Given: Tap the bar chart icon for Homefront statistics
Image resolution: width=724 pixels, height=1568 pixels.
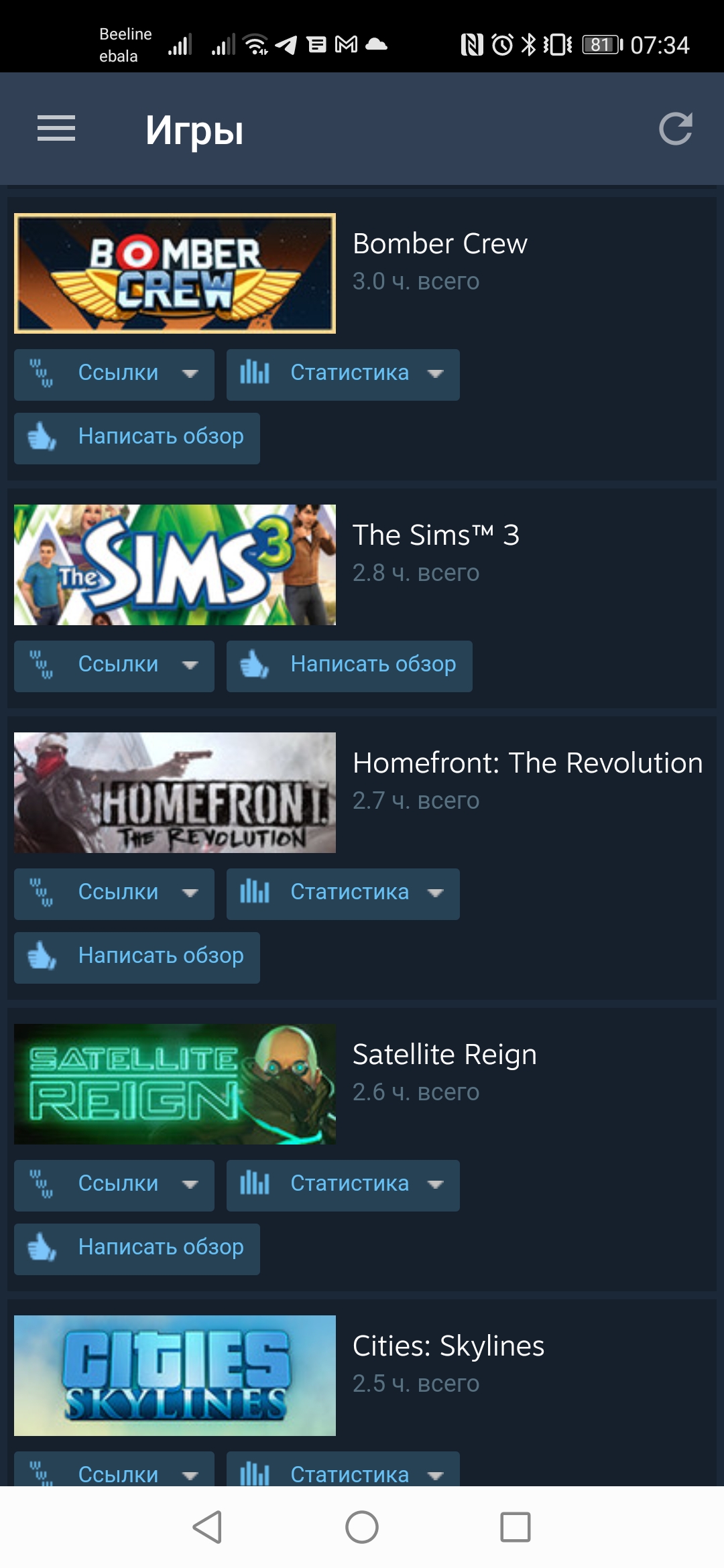Looking at the screenshot, I should point(255,892).
